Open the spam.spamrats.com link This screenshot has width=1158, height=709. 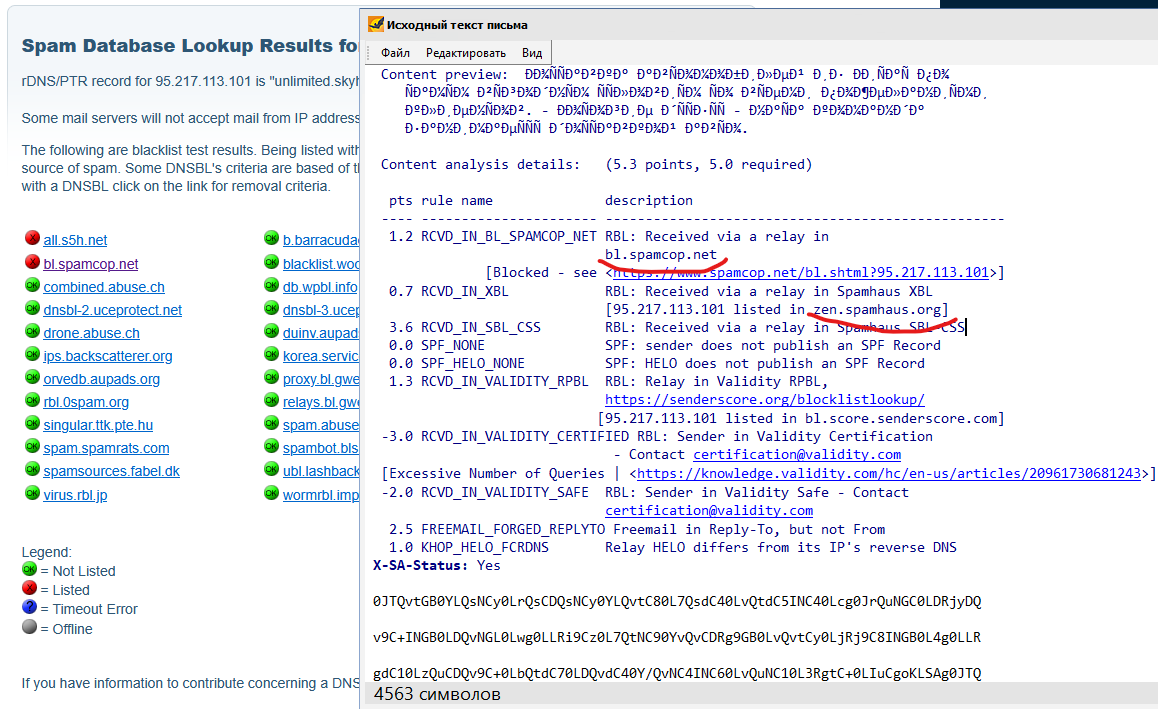(106, 448)
